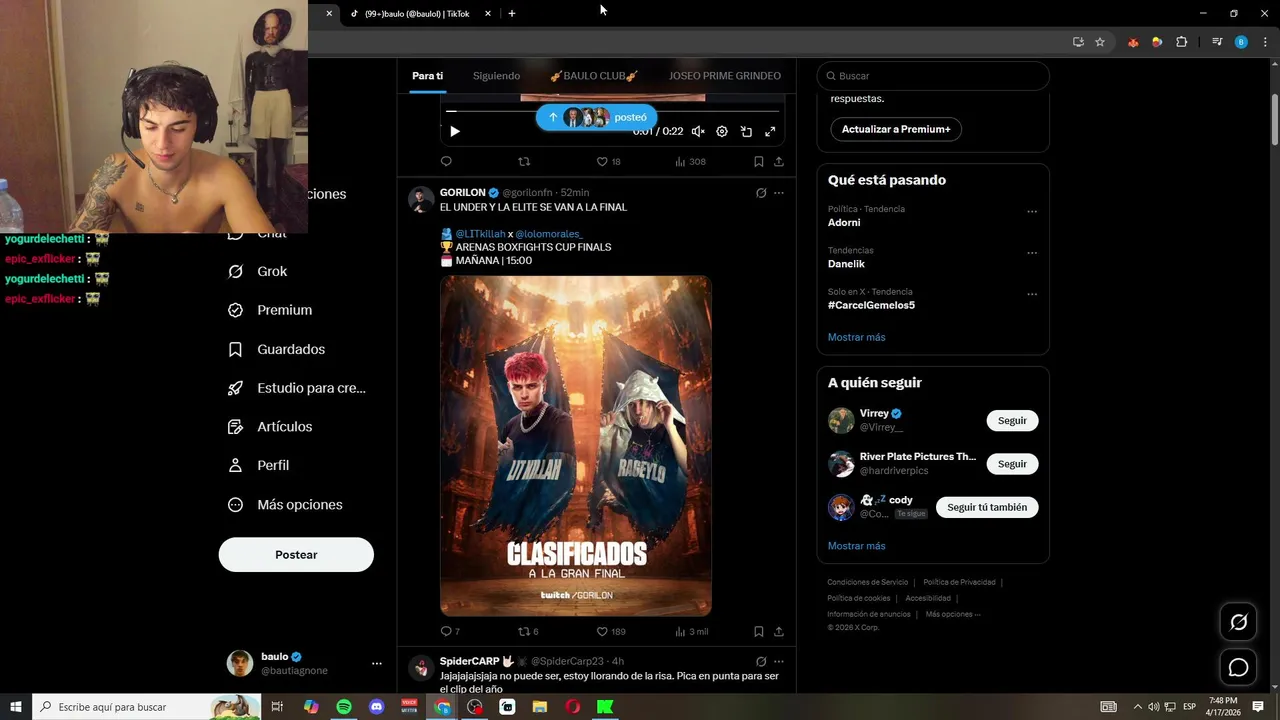This screenshot has height=720, width=1280.
Task: Repost the top video post
Action: (x=523, y=161)
